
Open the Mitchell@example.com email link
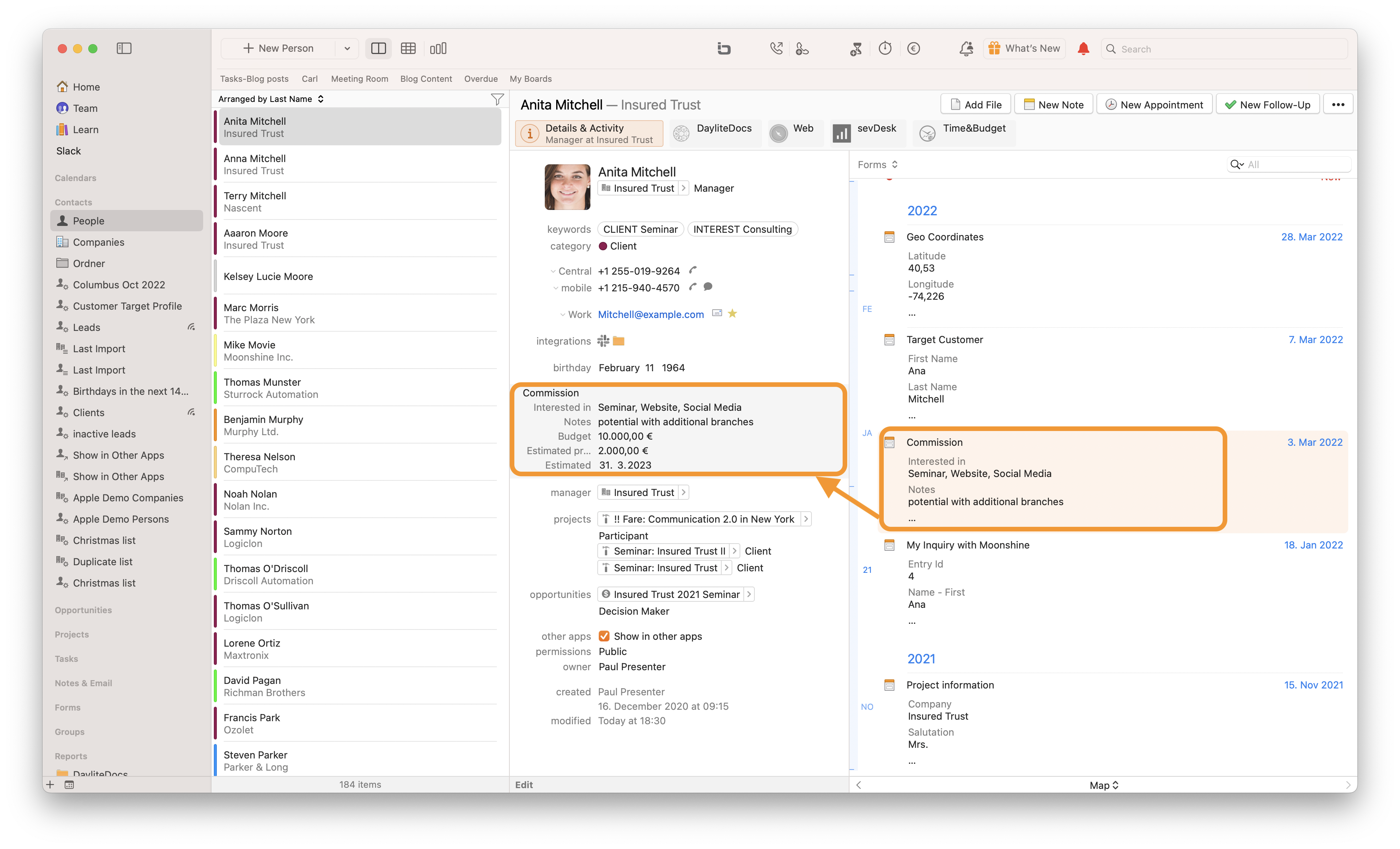[x=651, y=314]
